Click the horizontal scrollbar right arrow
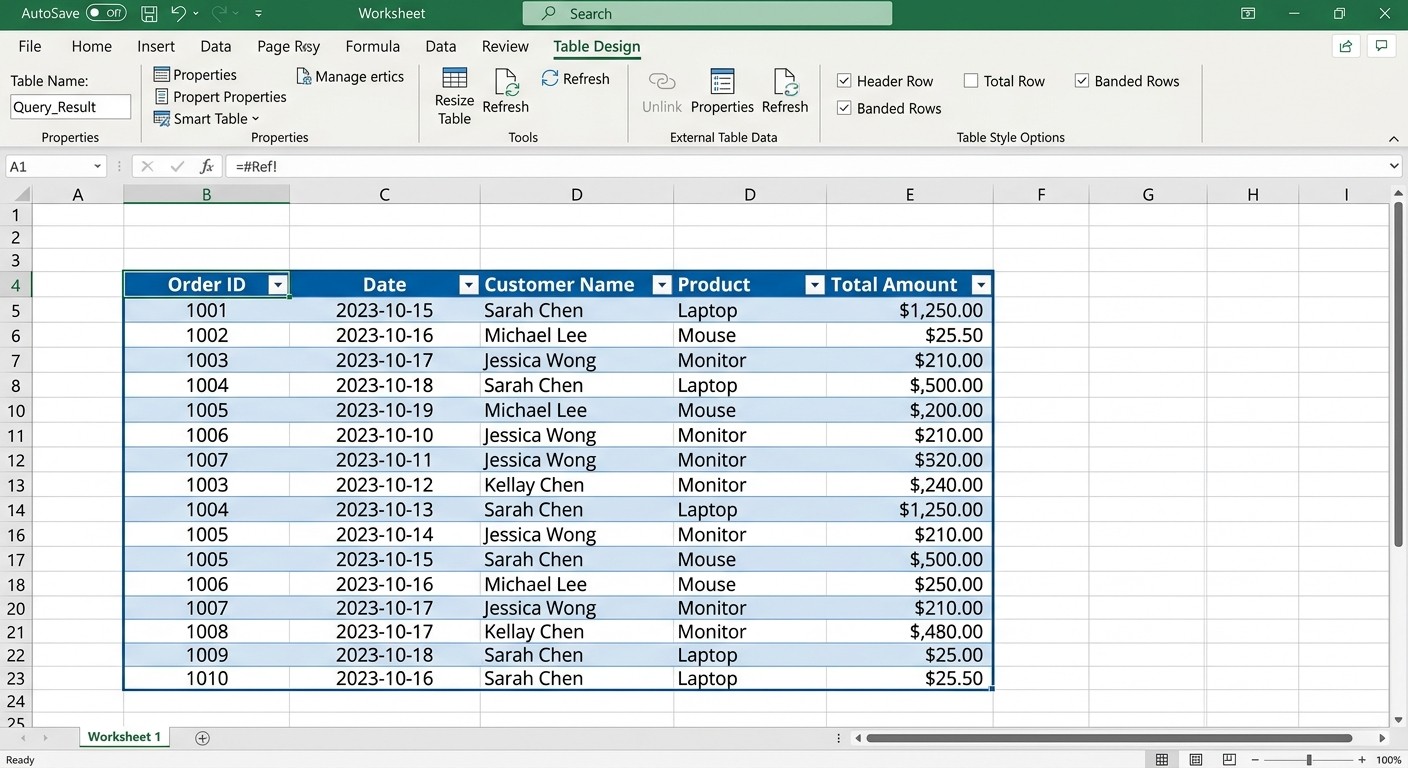This screenshot has height=768, width=1408. [1383, 738]
